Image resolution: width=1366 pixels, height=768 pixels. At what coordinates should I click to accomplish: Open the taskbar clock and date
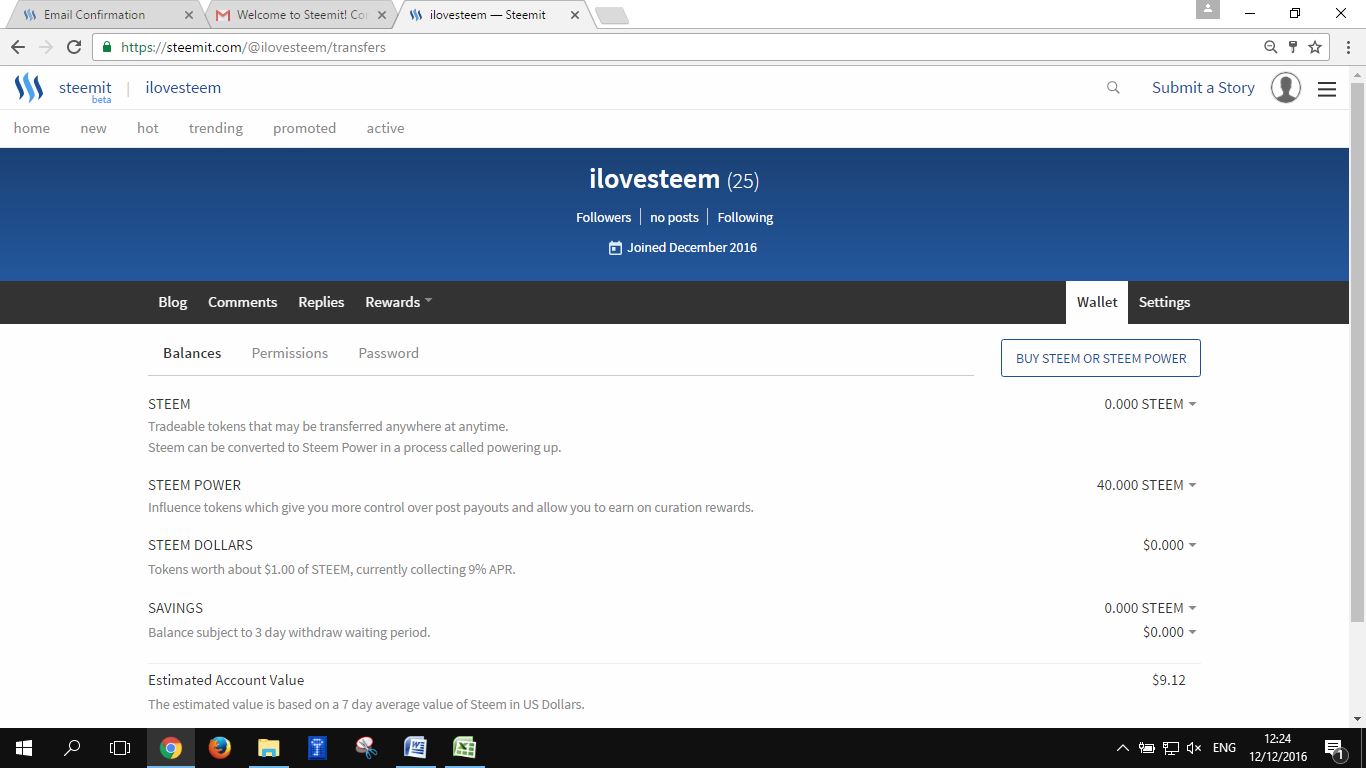tap(1278, 748)
